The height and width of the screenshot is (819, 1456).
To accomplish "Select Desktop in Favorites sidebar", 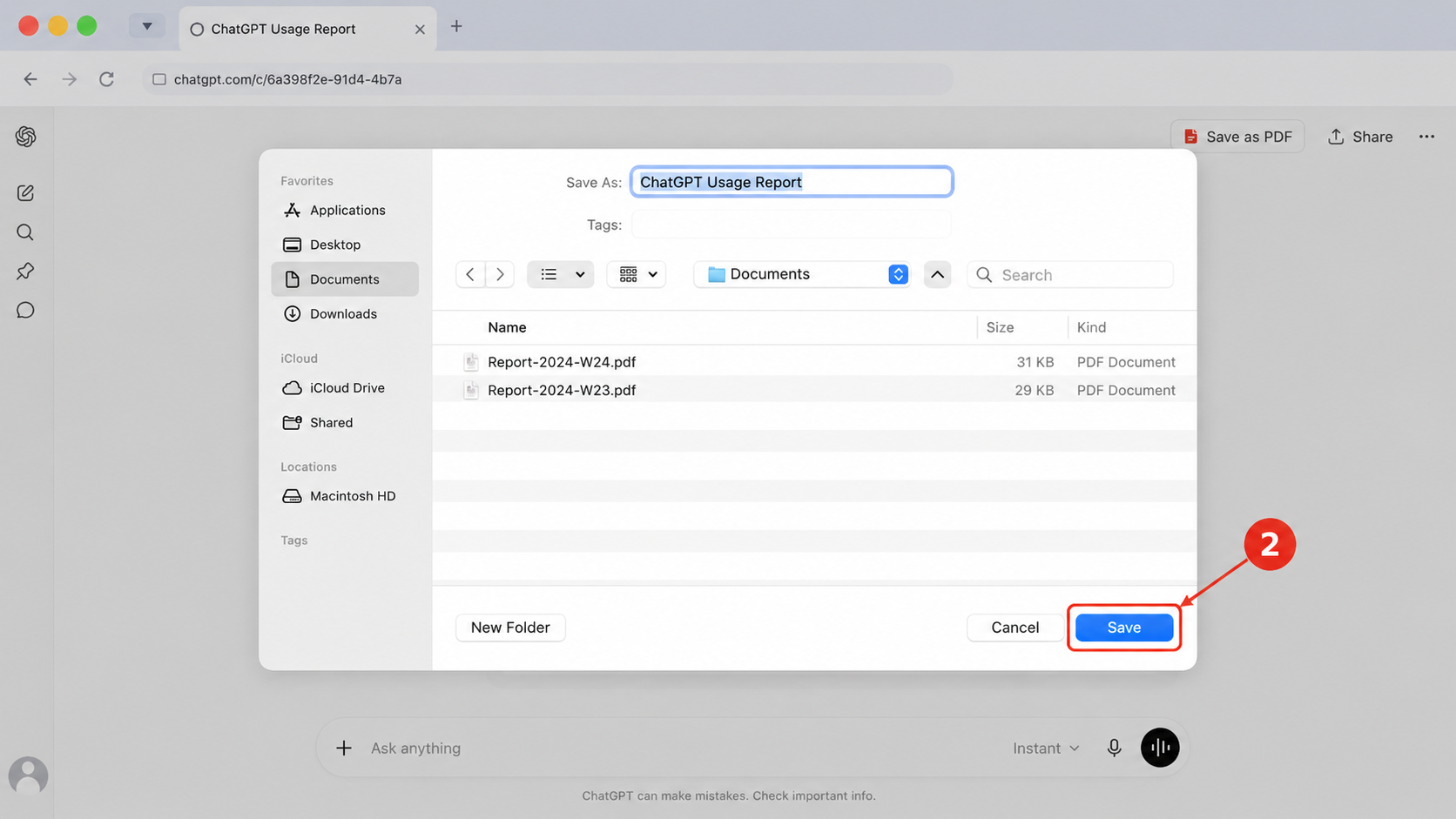I will click(x=345, y=245).
